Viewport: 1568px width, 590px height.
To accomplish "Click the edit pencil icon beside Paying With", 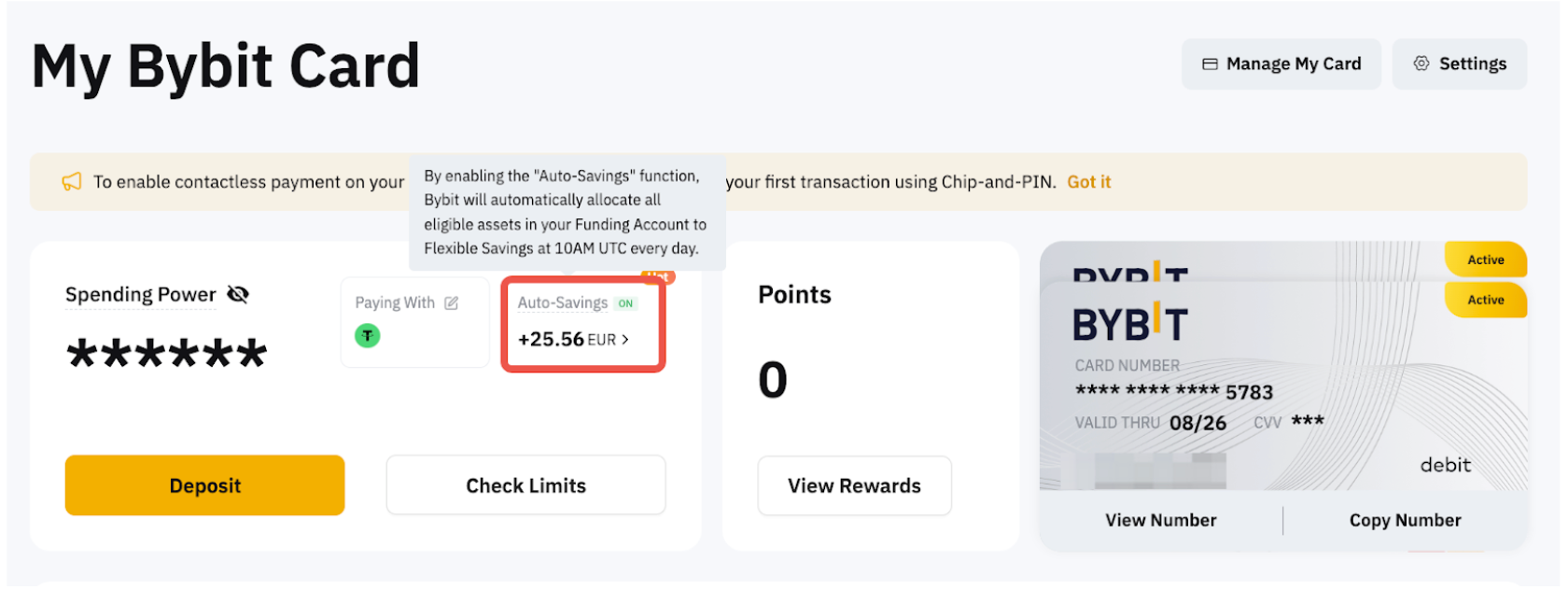I will click(x=452, y=303).
